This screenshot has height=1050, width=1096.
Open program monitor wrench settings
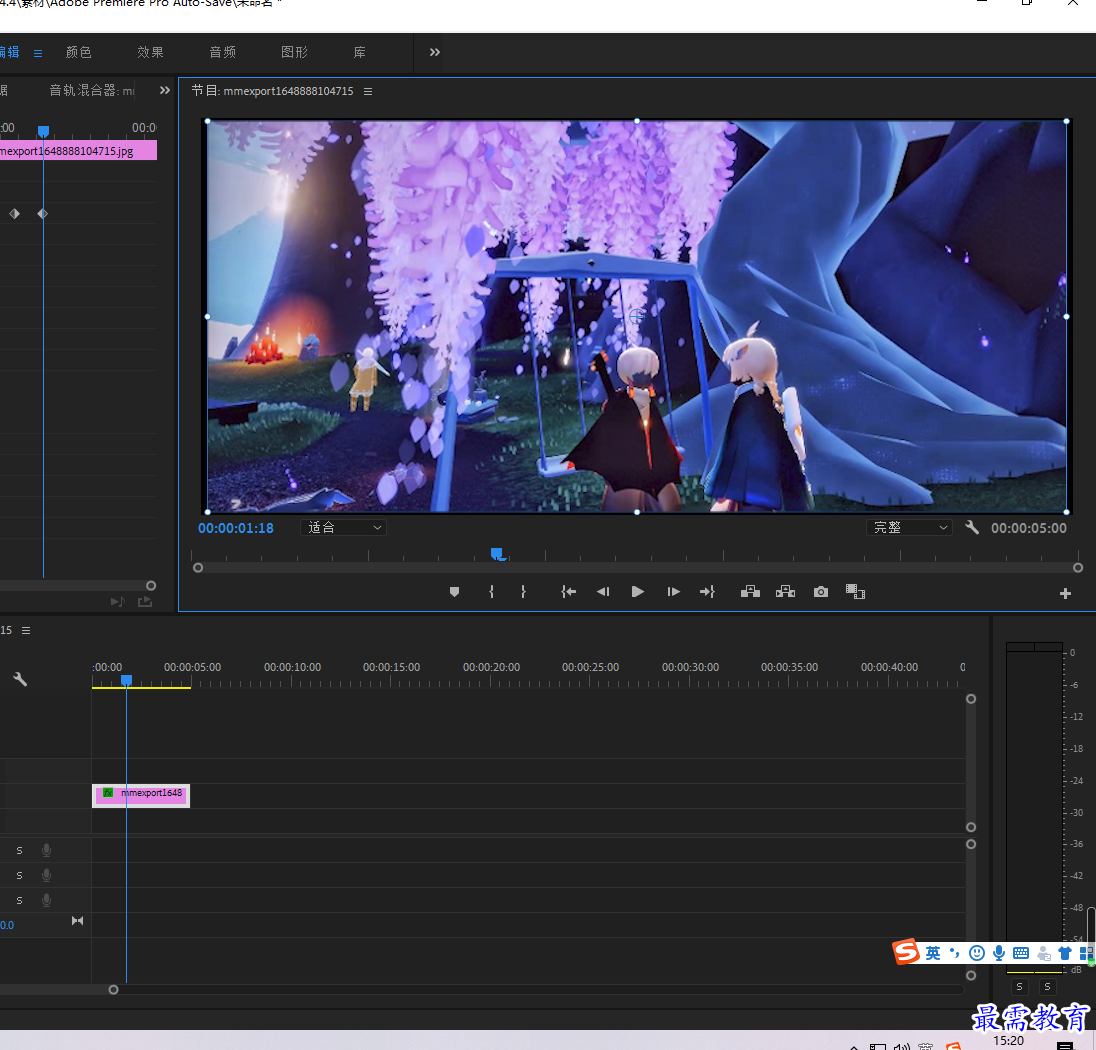(972, 527)
